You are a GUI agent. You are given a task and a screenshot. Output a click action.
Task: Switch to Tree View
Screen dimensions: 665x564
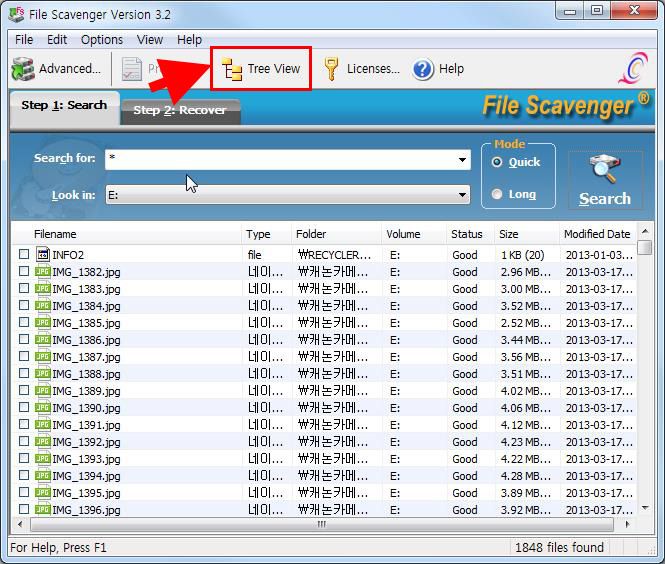(260, 69)
